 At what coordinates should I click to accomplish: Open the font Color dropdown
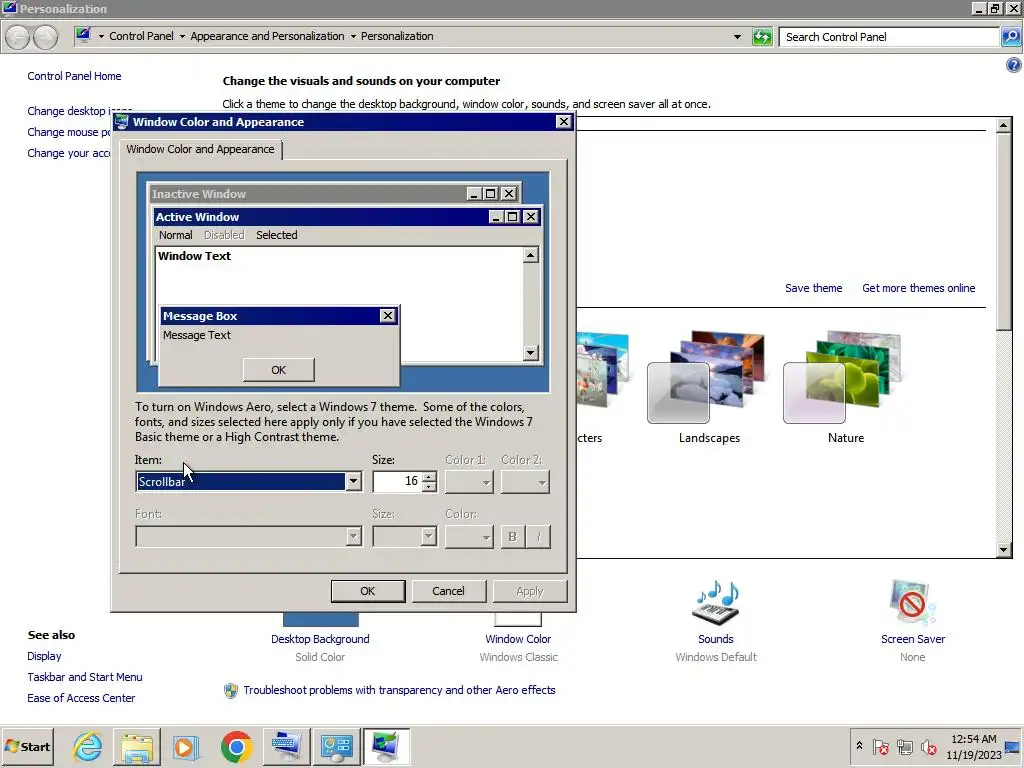(x=469, y=537)
